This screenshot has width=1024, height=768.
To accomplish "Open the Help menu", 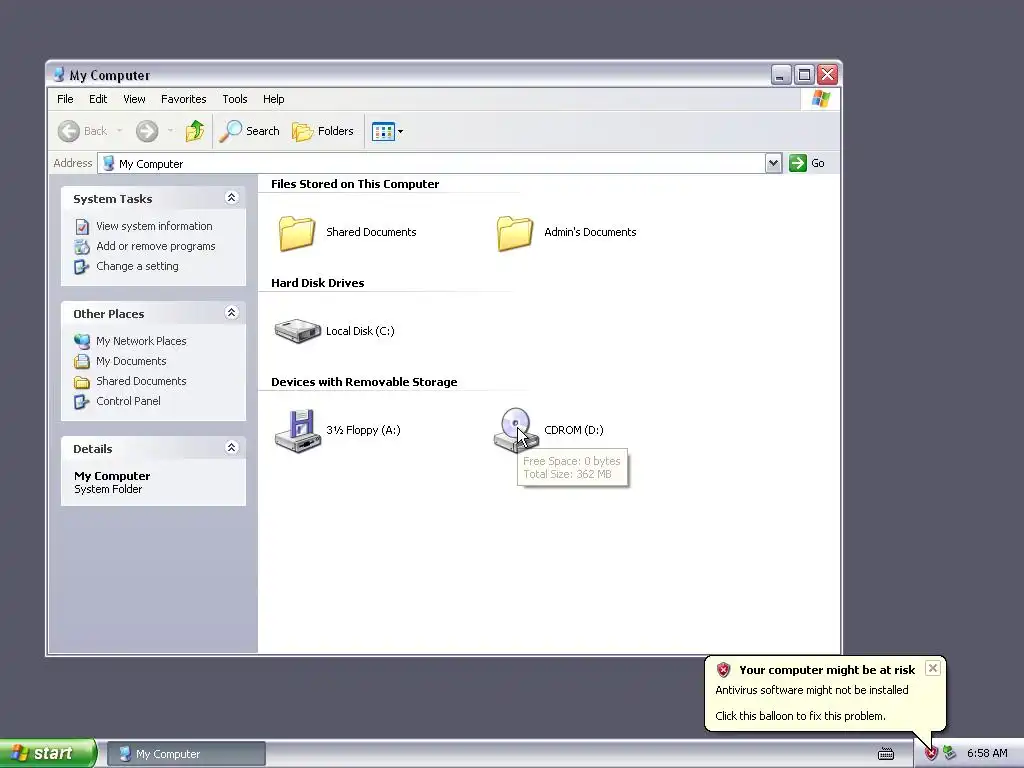I will 274,99.
